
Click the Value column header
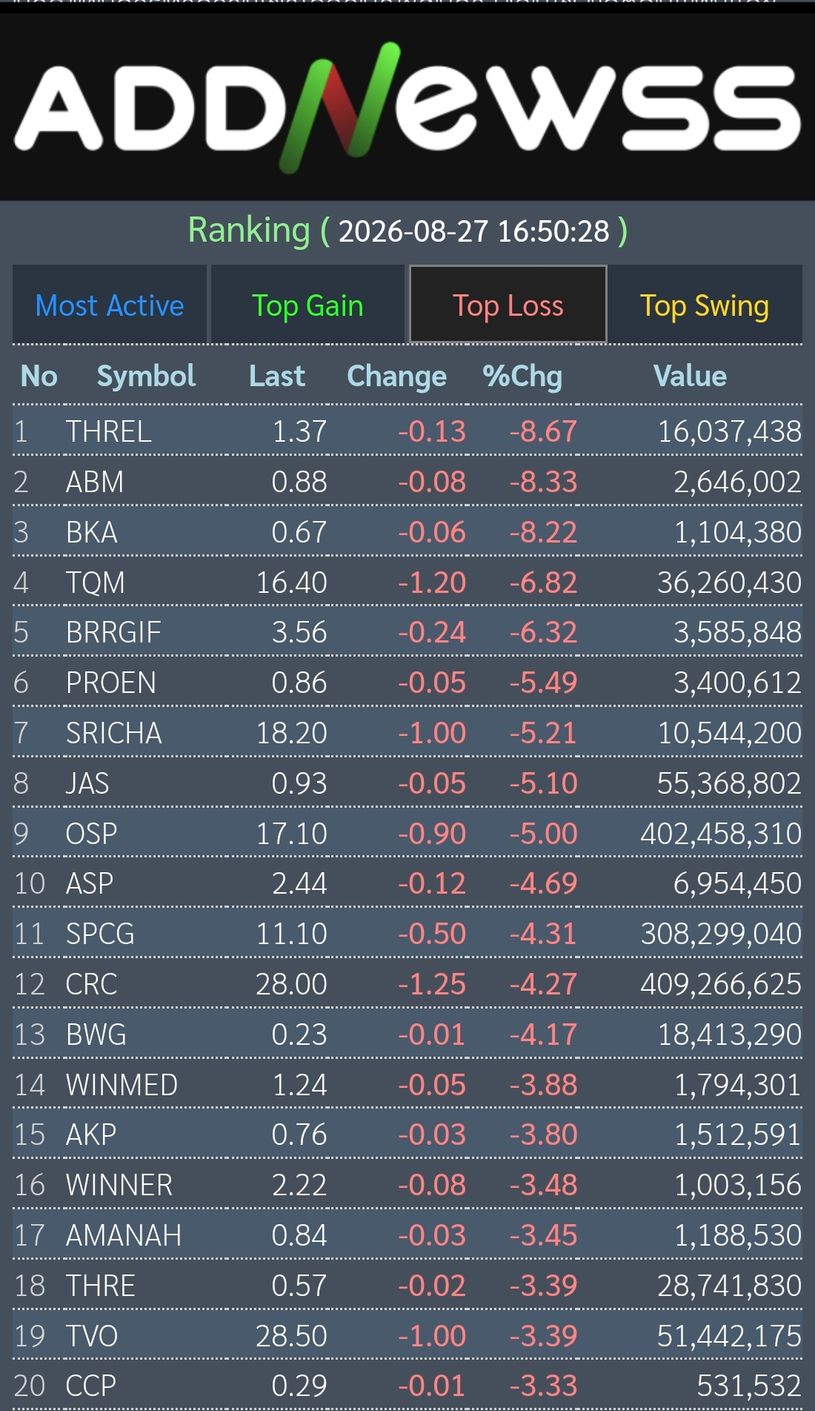click(x=690, y=376)
